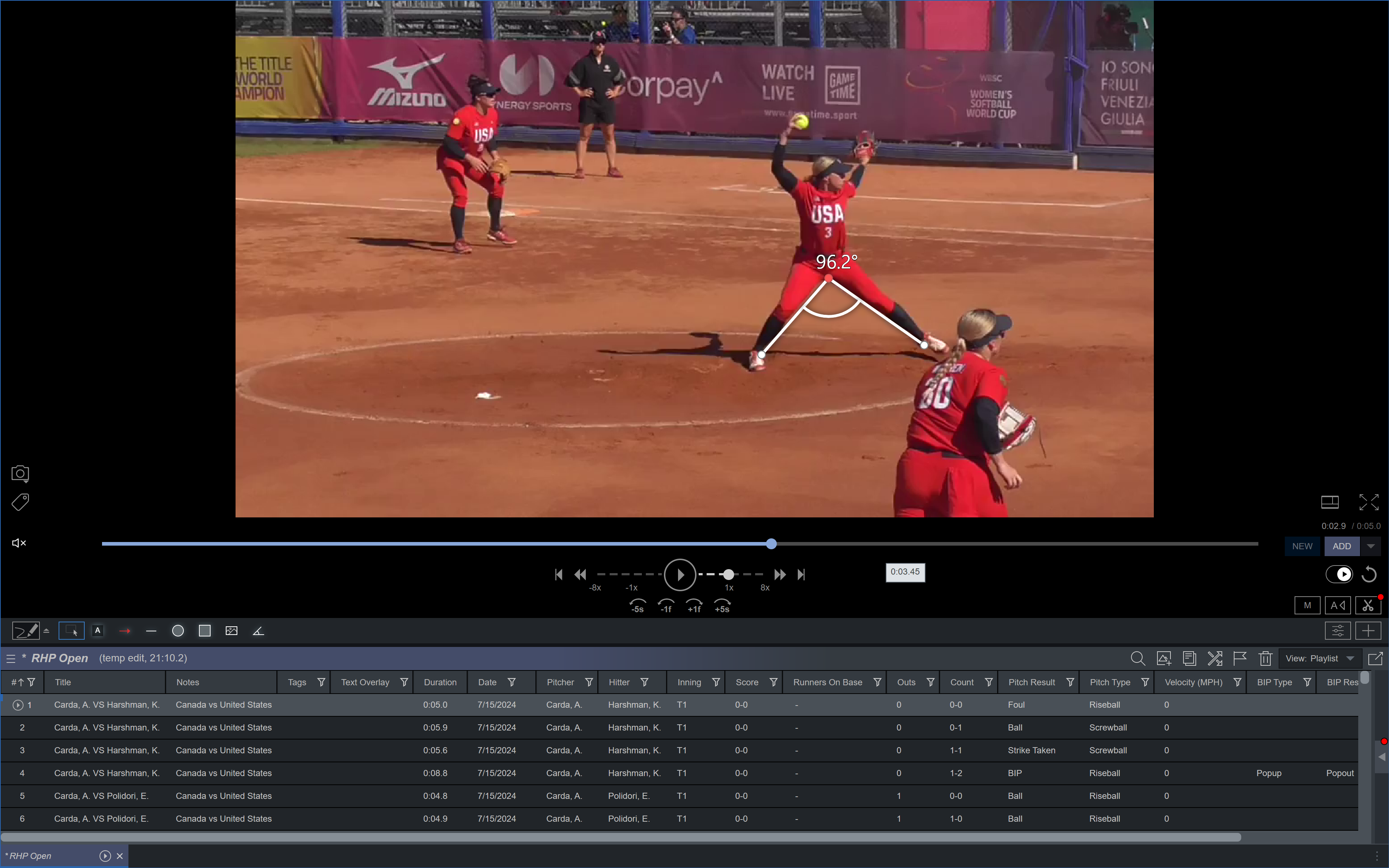Switch to the RHP Open tab
This screenshot has height=868, width=1389.
pyautogui.click(x=31, y=856)
